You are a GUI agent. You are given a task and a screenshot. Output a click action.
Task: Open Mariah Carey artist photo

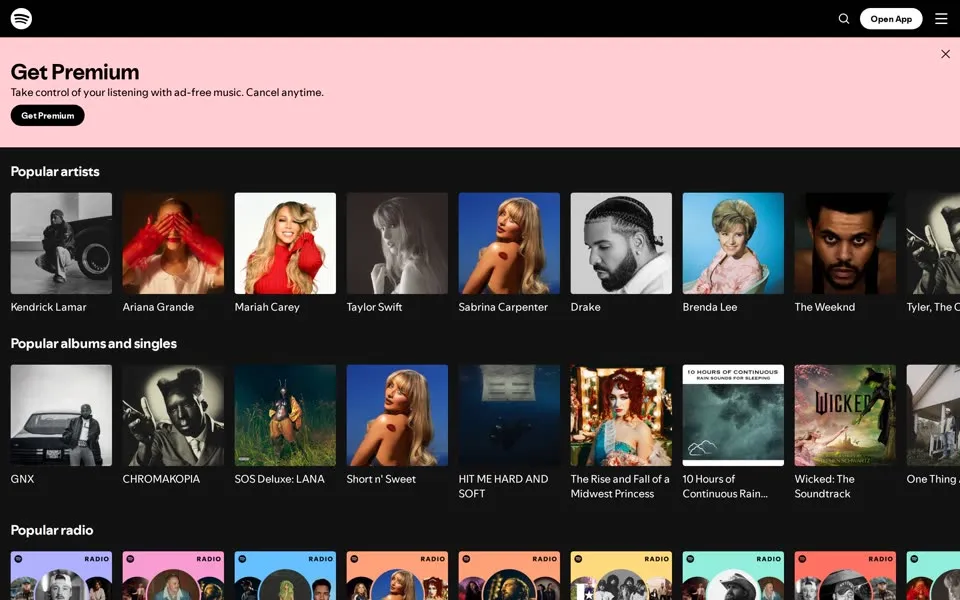point(285,243)
